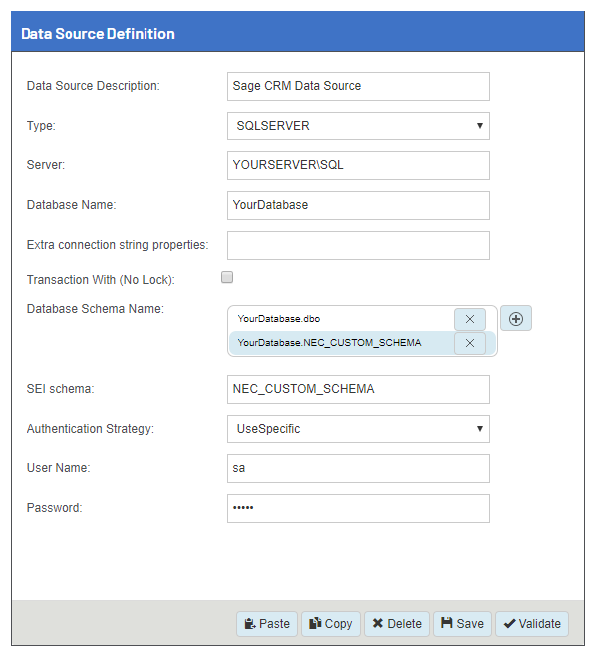Focus Extra connection string properties field

[x=358, y=246]
